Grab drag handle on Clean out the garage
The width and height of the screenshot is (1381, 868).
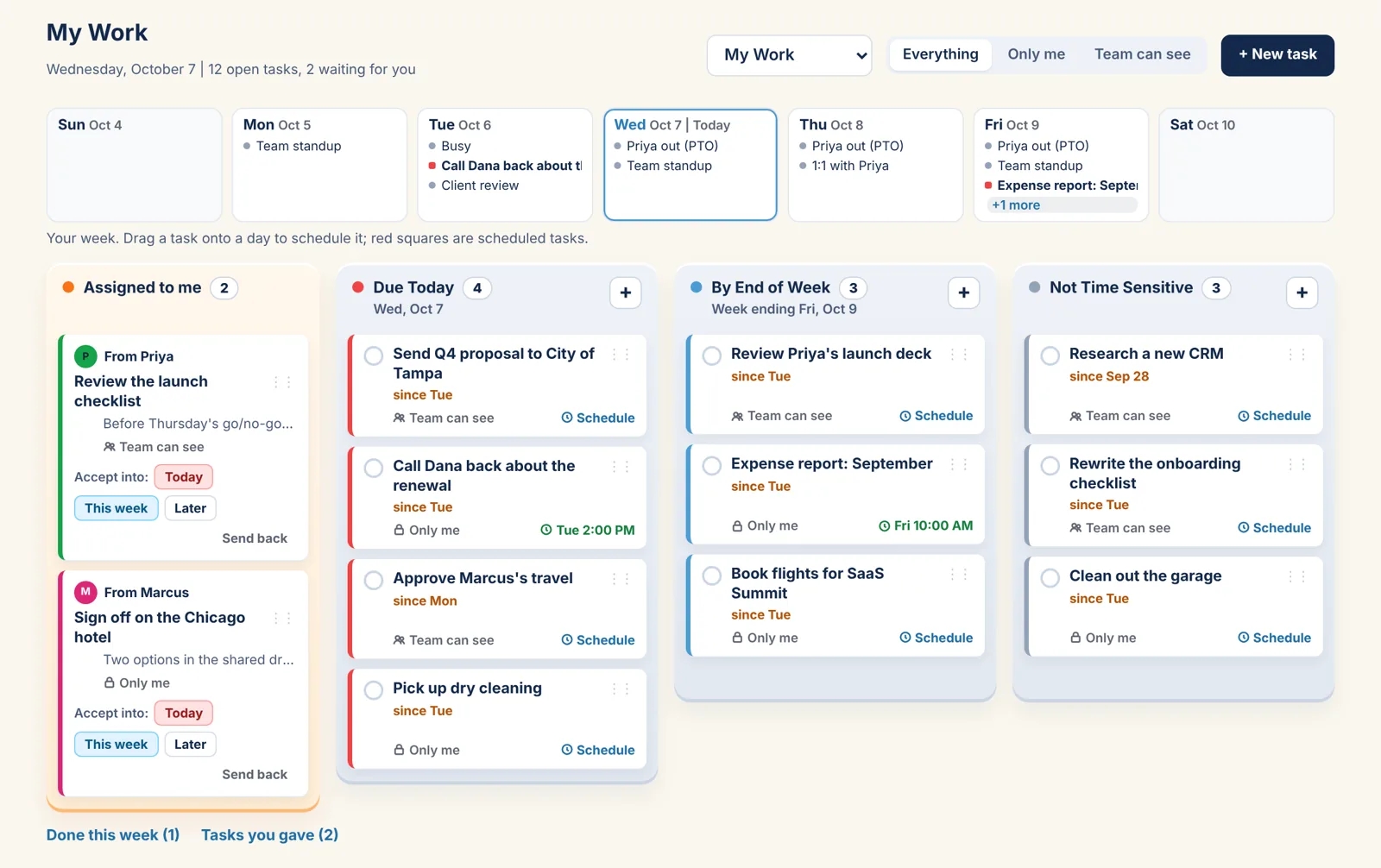(x=1297, y=576)
